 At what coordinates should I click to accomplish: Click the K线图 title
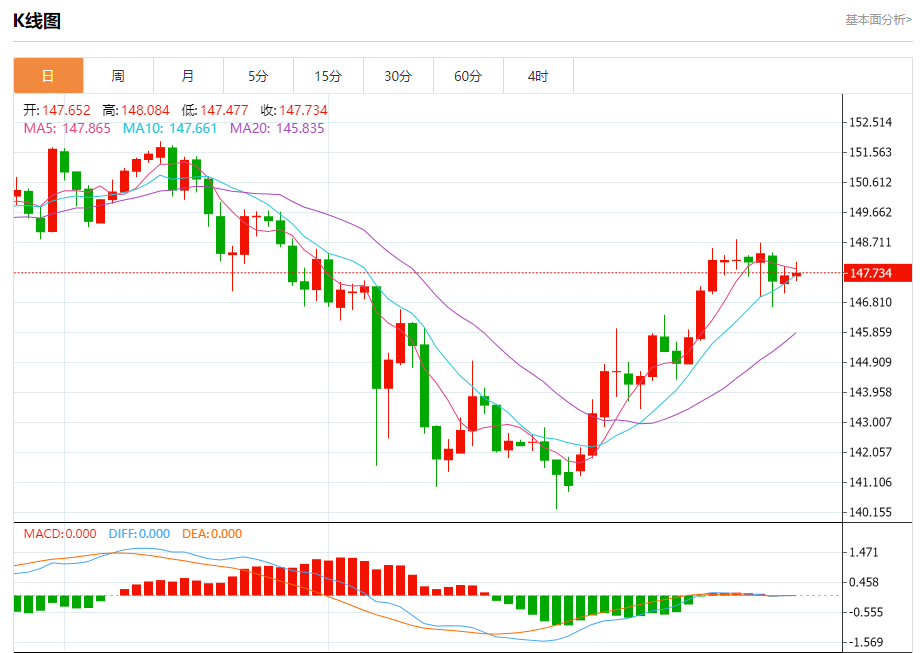click(37, 20)
